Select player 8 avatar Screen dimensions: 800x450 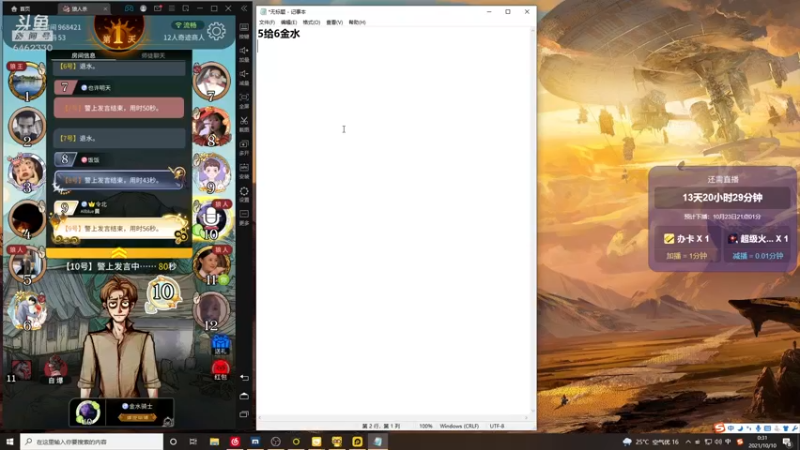tap(211, 127)
